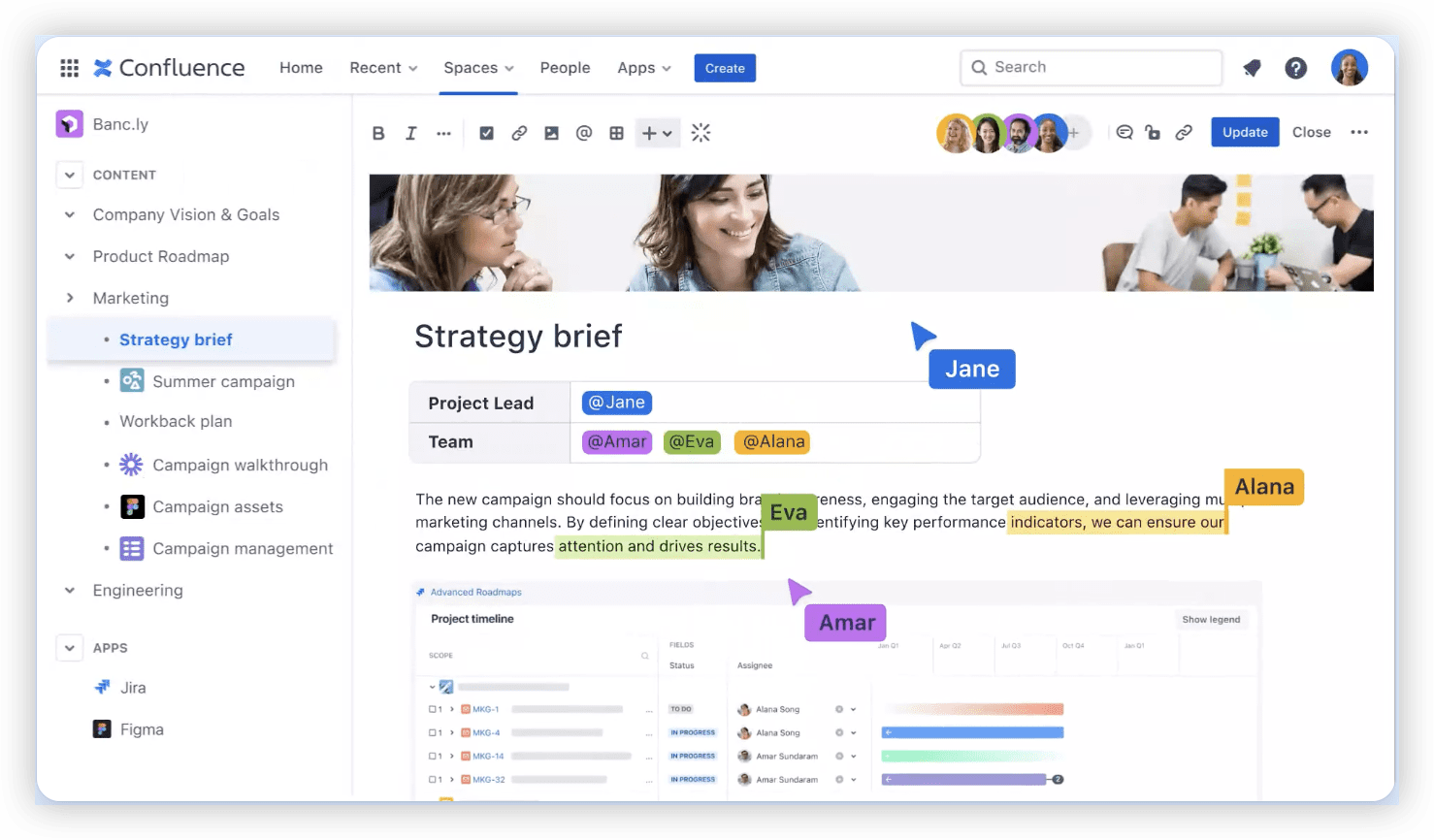Image resolution: width=1434 pixels, height=840 pixels.
Task: Insert a table from the editor toolbar
Action: 616,133
